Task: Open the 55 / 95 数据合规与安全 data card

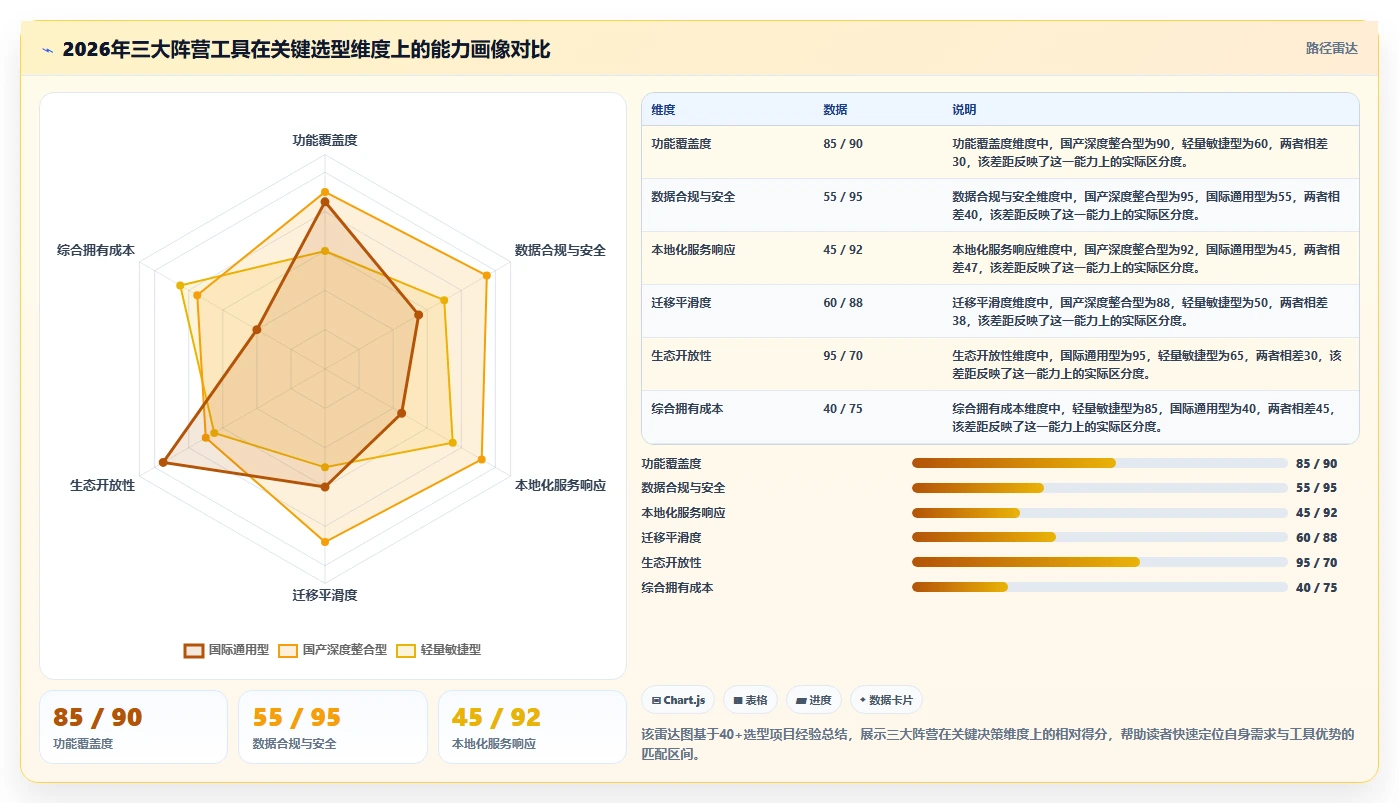Action: click(333, 727)
